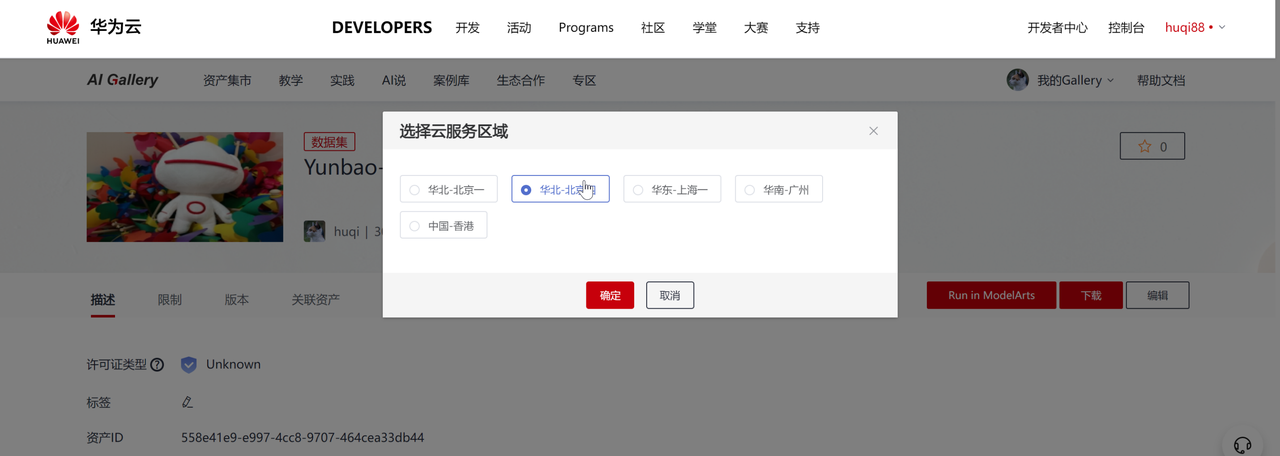Edit tags with the pencil icon
The image size is (1280, 456).
[x=187, y=402]
